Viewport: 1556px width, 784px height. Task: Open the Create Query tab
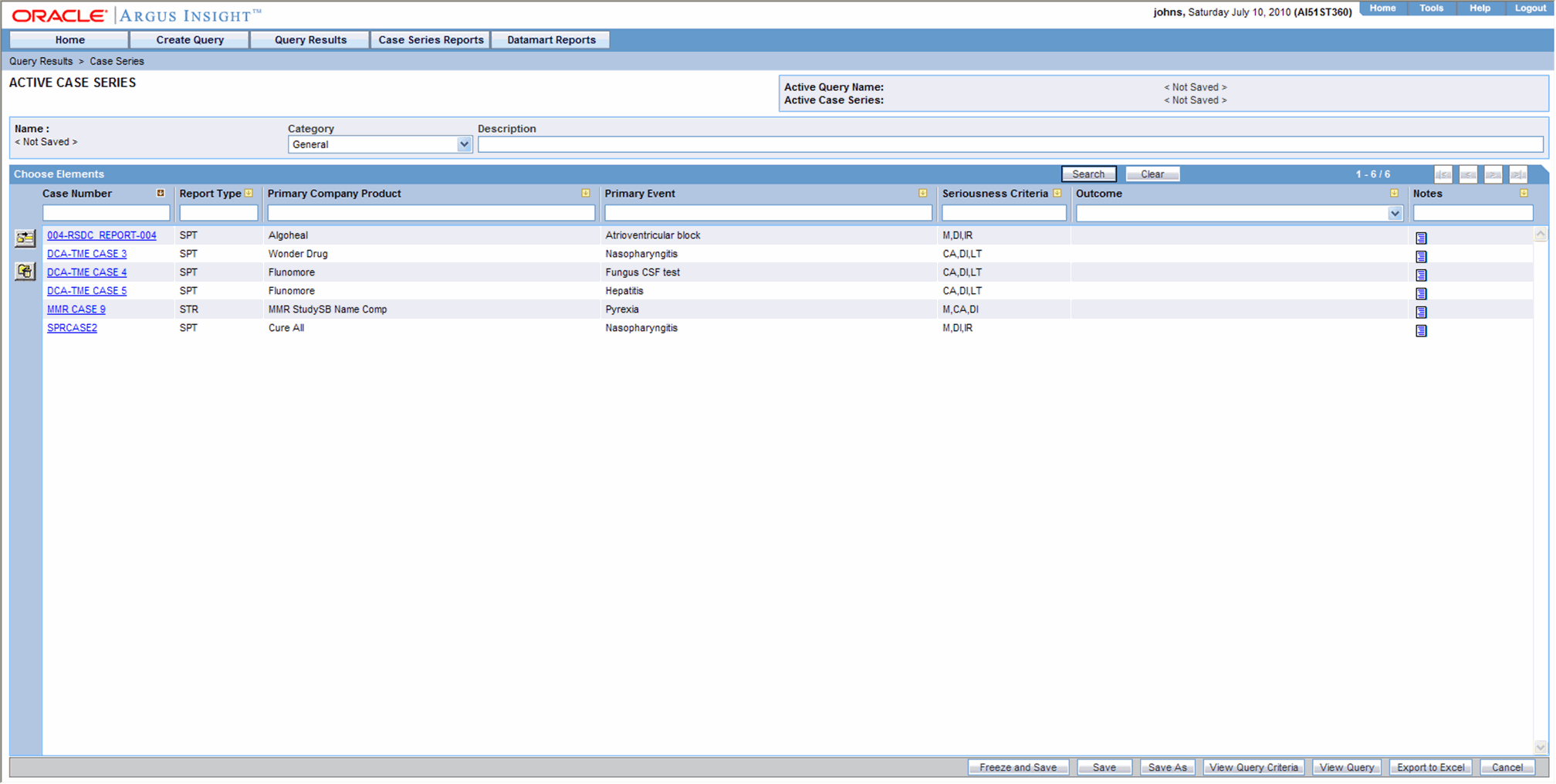click(x=190, y=40)
